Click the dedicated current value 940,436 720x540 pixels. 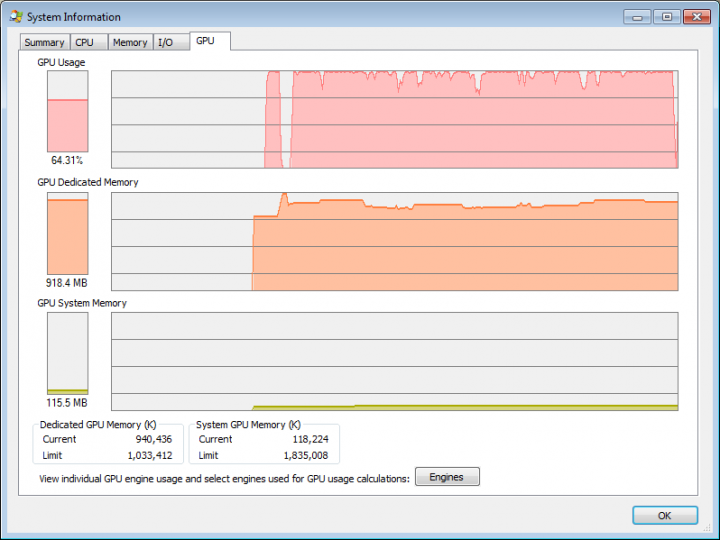click(153, 439)
